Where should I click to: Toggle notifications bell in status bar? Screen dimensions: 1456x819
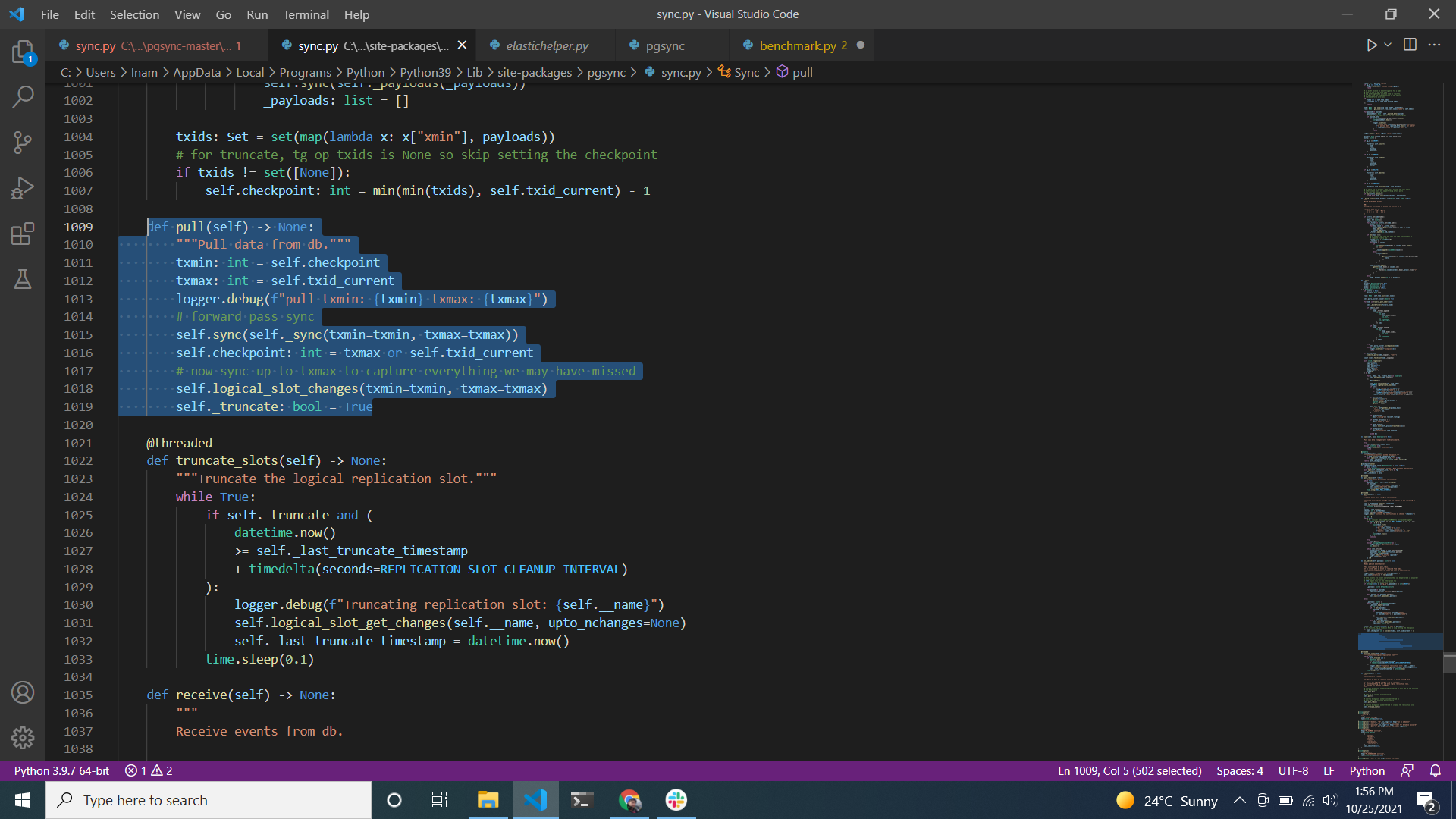(x=1436, y=770)
